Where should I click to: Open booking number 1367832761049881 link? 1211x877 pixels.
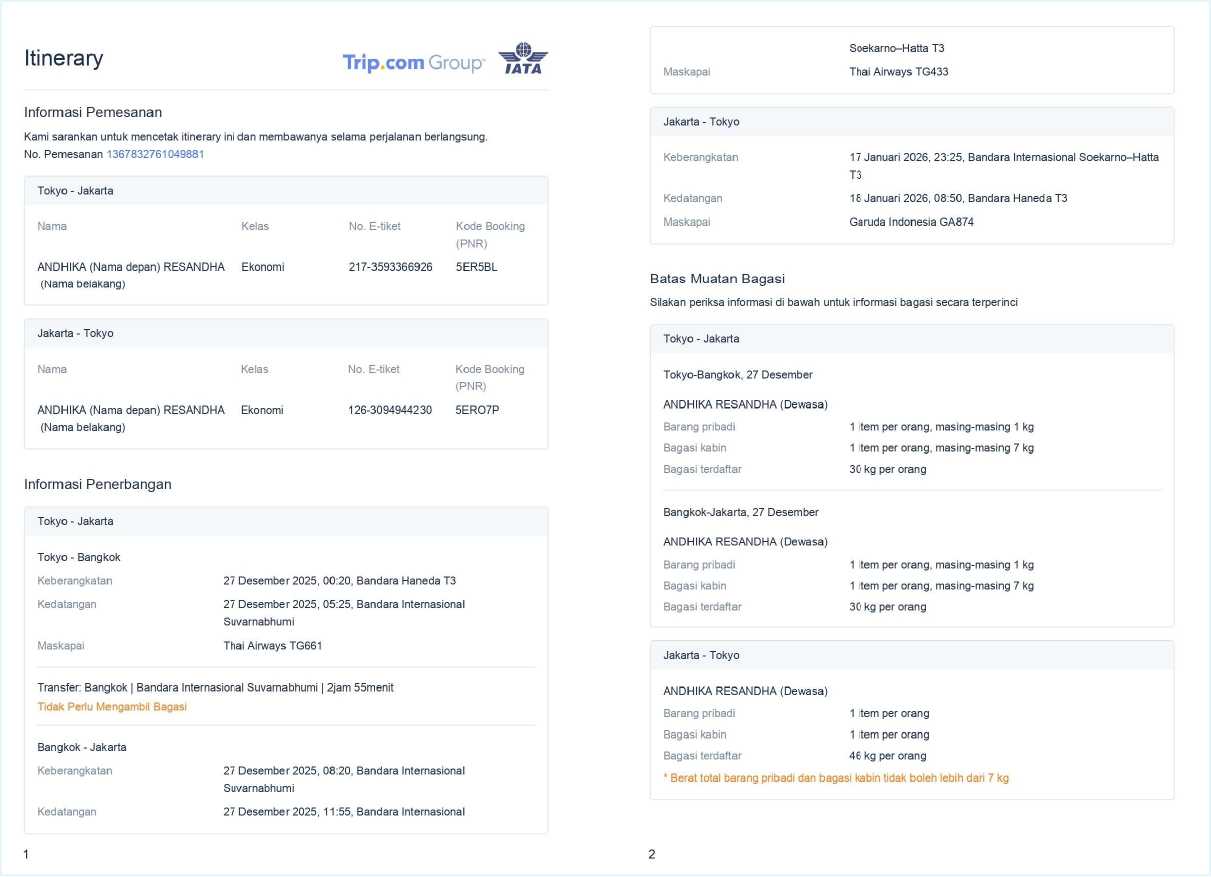[x=155, y=154]
